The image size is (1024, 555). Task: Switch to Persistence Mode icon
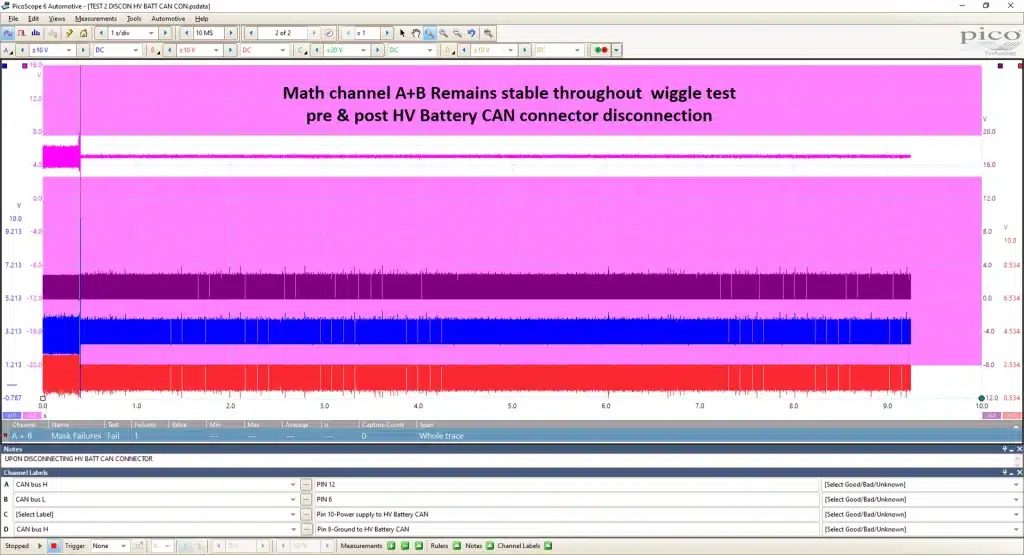22,33
